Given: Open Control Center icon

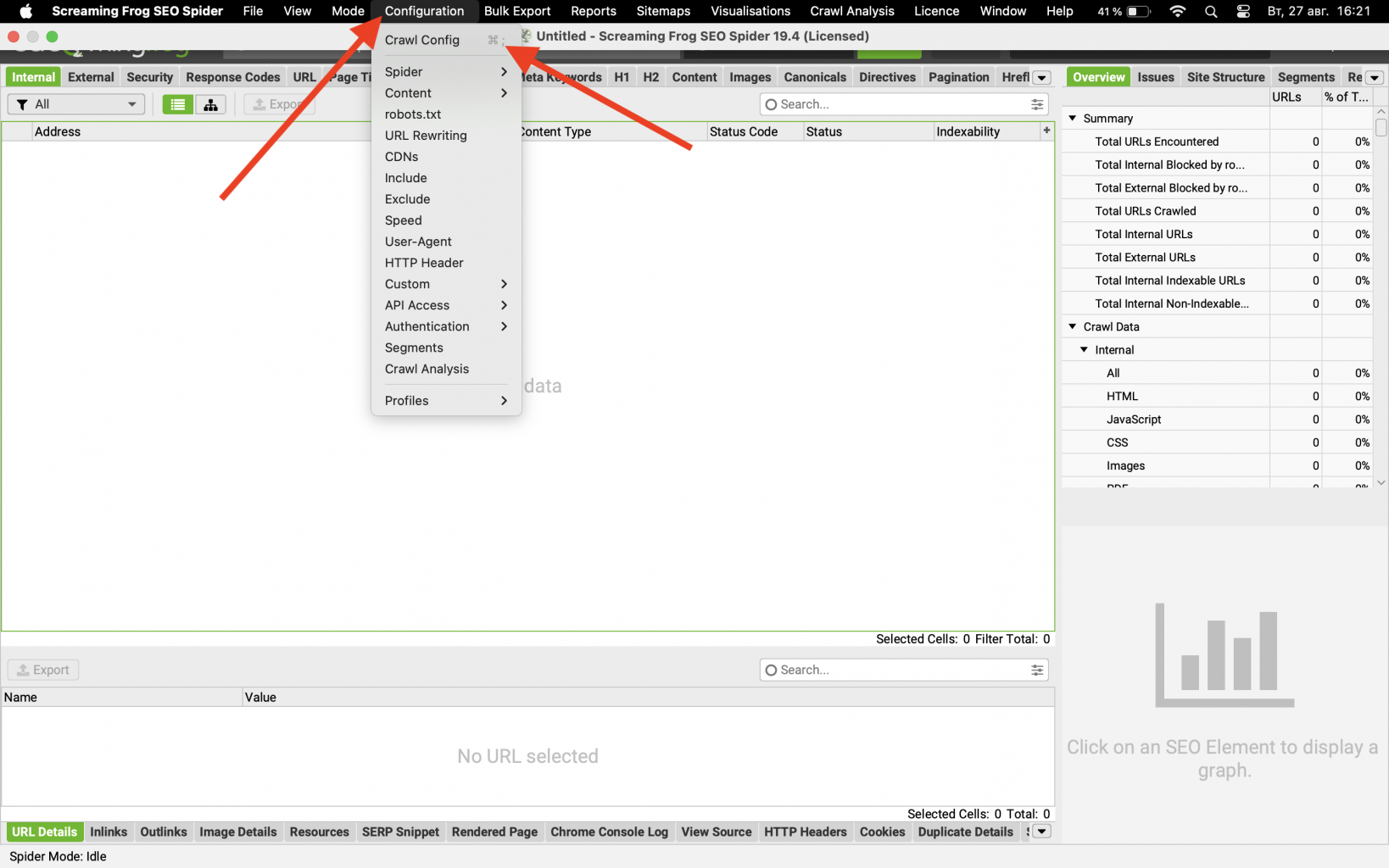Looking at the screenshot, I should [1243, 11].
